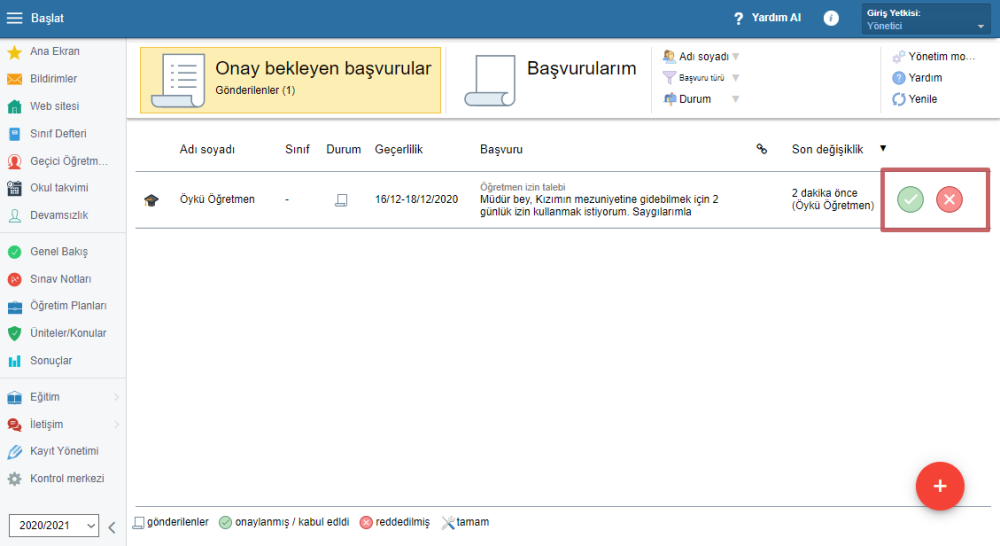The image size is (1000, 546).
Task: Open Öğretim Planları briefcase icon
Action: pos(14,307)
